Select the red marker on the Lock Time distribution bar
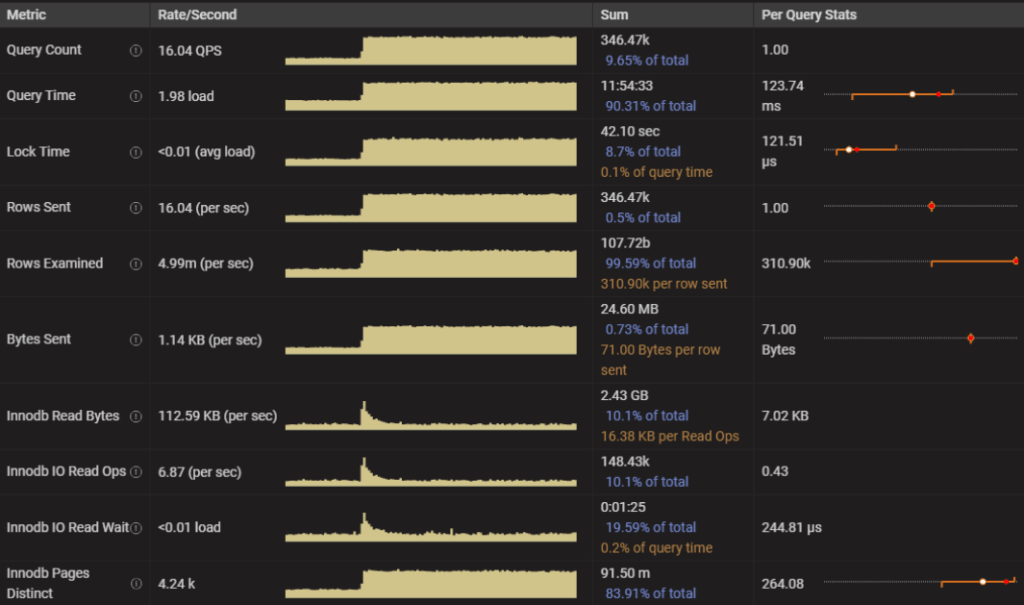 [x=856, y=149]
